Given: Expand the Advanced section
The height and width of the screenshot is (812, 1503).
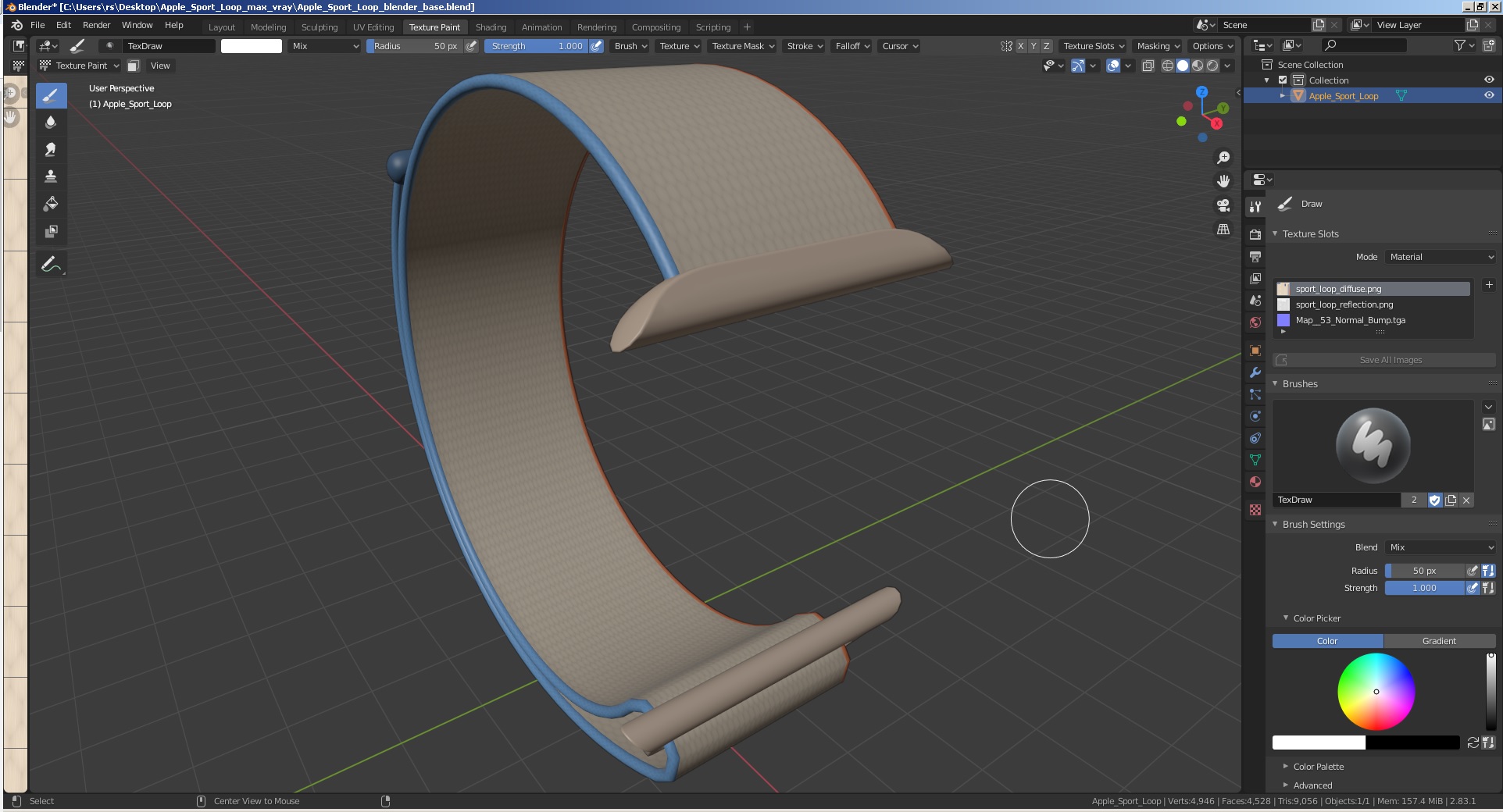Looking at the screenshot, I should (1312, 785).
